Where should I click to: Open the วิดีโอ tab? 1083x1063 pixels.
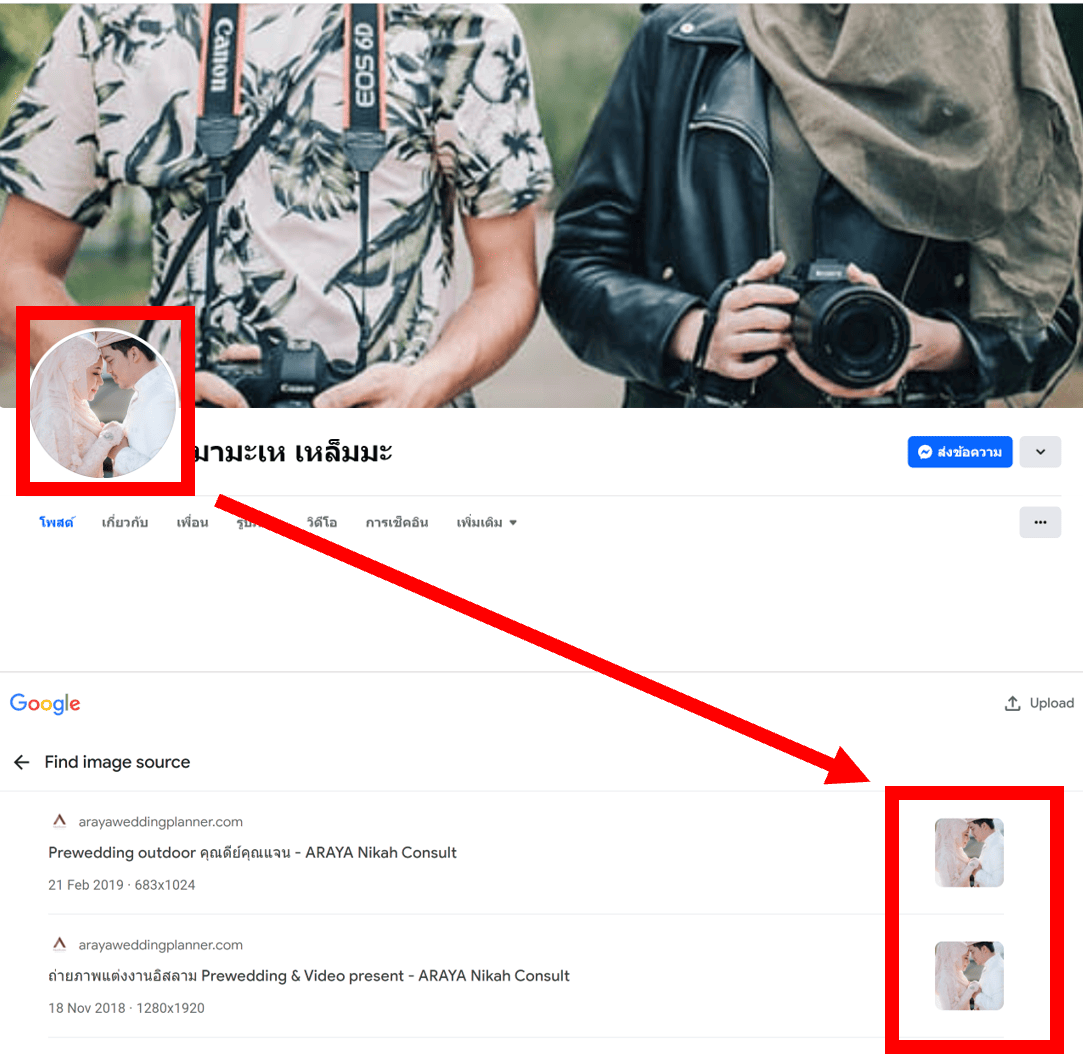coord(321,523)
